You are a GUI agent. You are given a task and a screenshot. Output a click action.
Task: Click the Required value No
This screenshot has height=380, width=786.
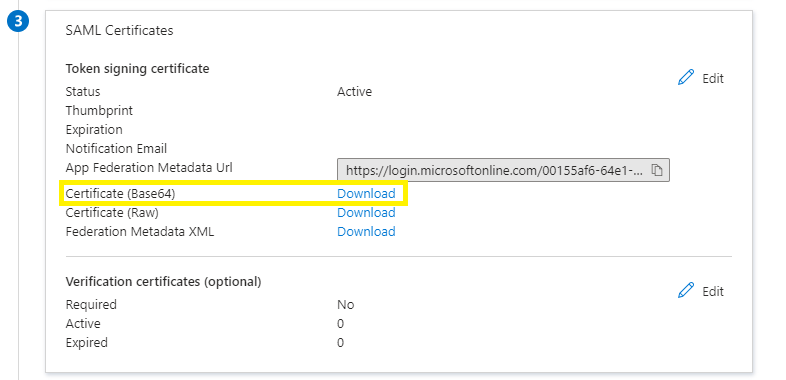tap(345, 305)
